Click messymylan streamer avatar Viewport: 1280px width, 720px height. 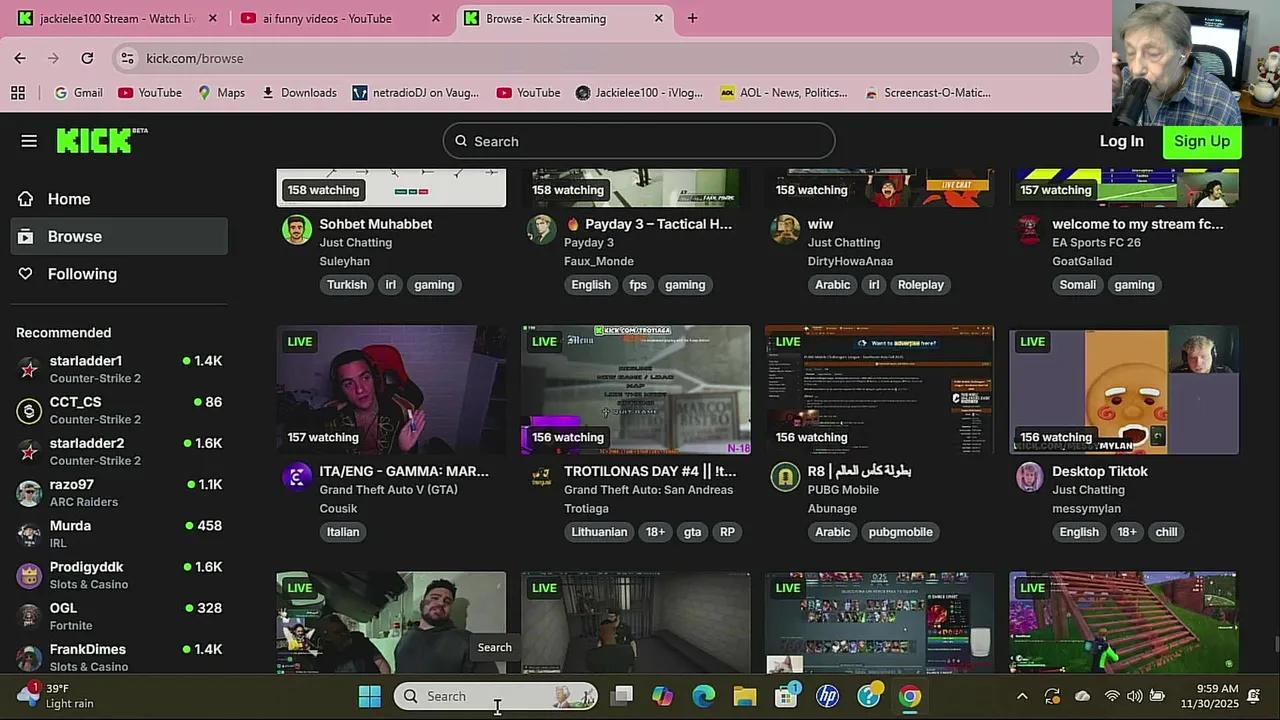point(1029,477)
